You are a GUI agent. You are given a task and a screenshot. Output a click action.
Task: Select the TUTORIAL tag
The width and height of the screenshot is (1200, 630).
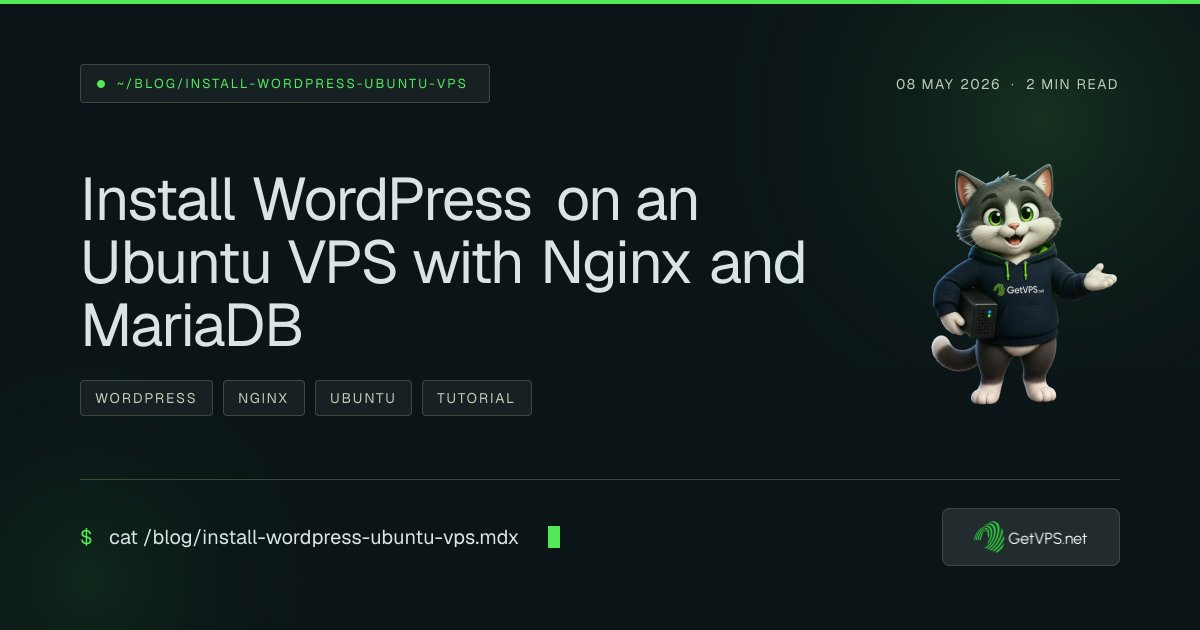pyautogui.click(x=477, y=398)
